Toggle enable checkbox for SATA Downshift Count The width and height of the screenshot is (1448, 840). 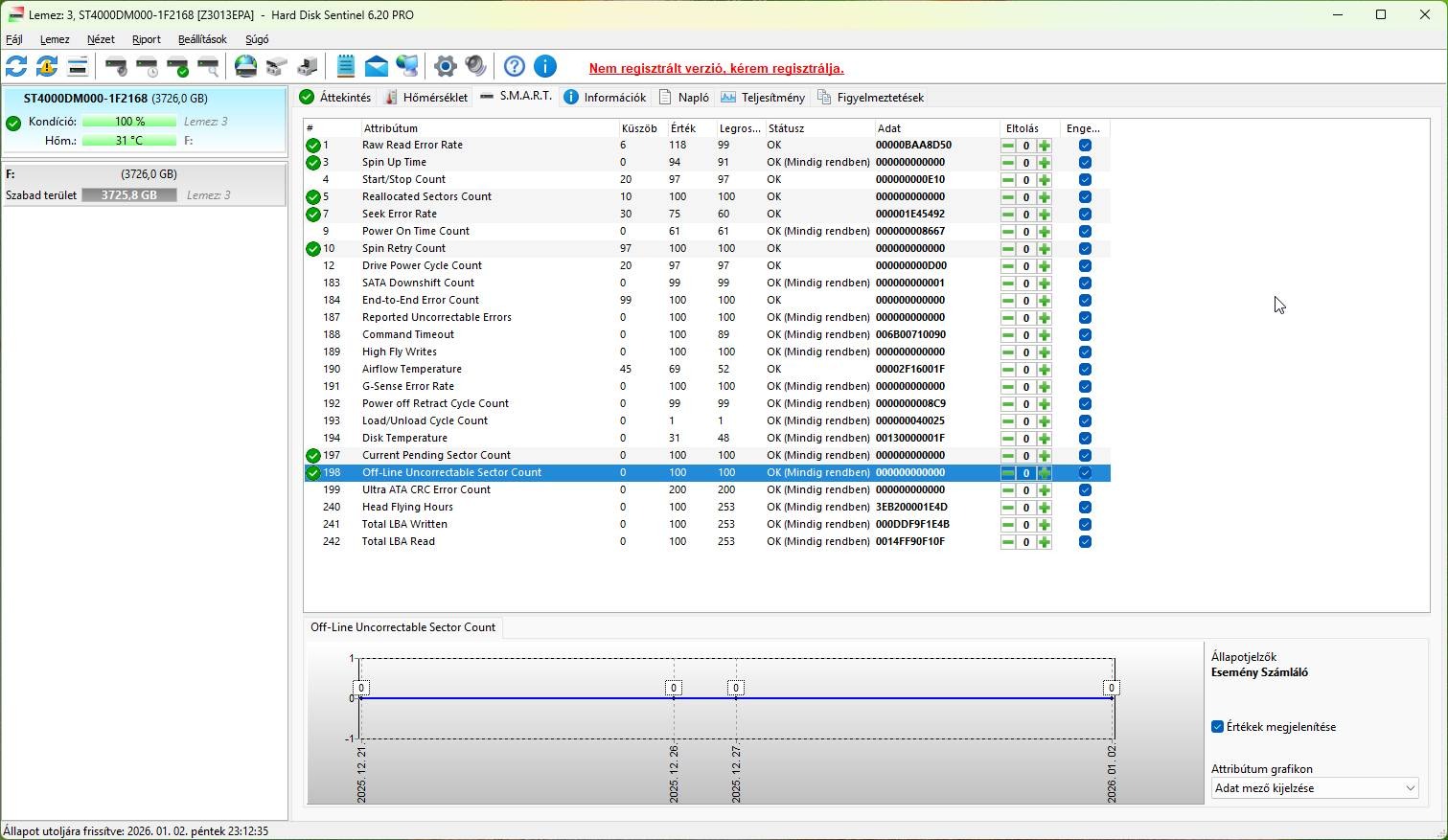(1085, 284)
